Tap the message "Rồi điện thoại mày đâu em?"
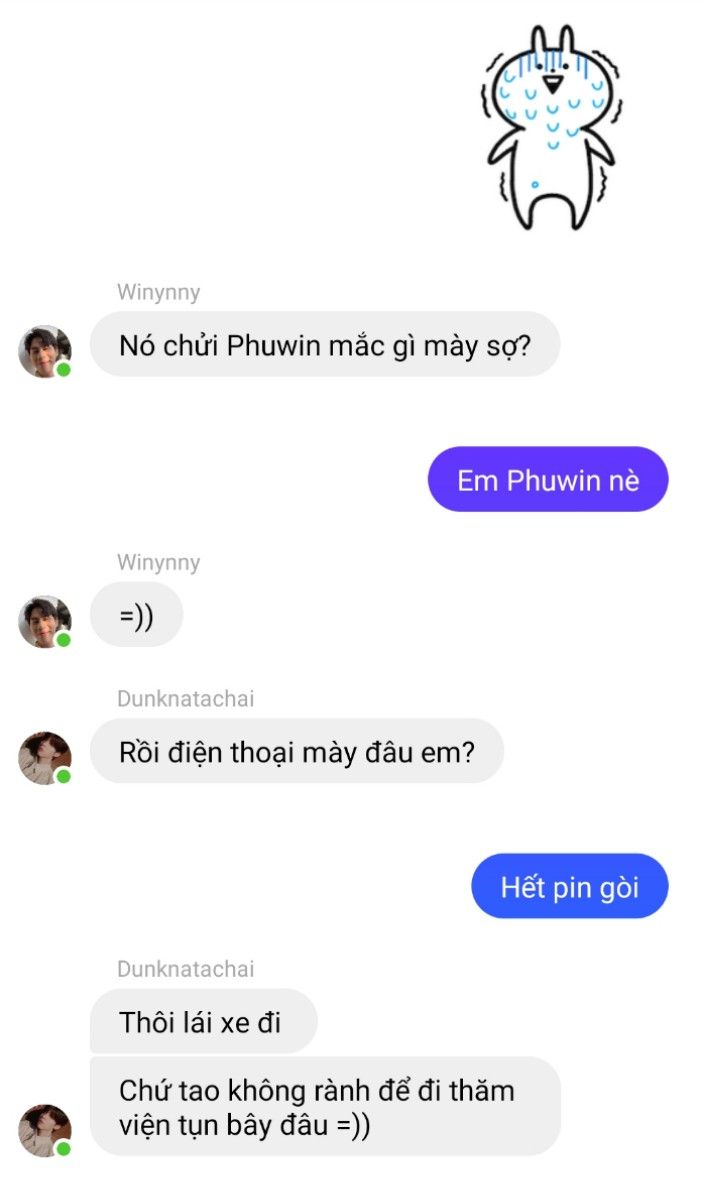Image resolution: width=706 pixels, height=1185 pixels. [x=296, y=751]
